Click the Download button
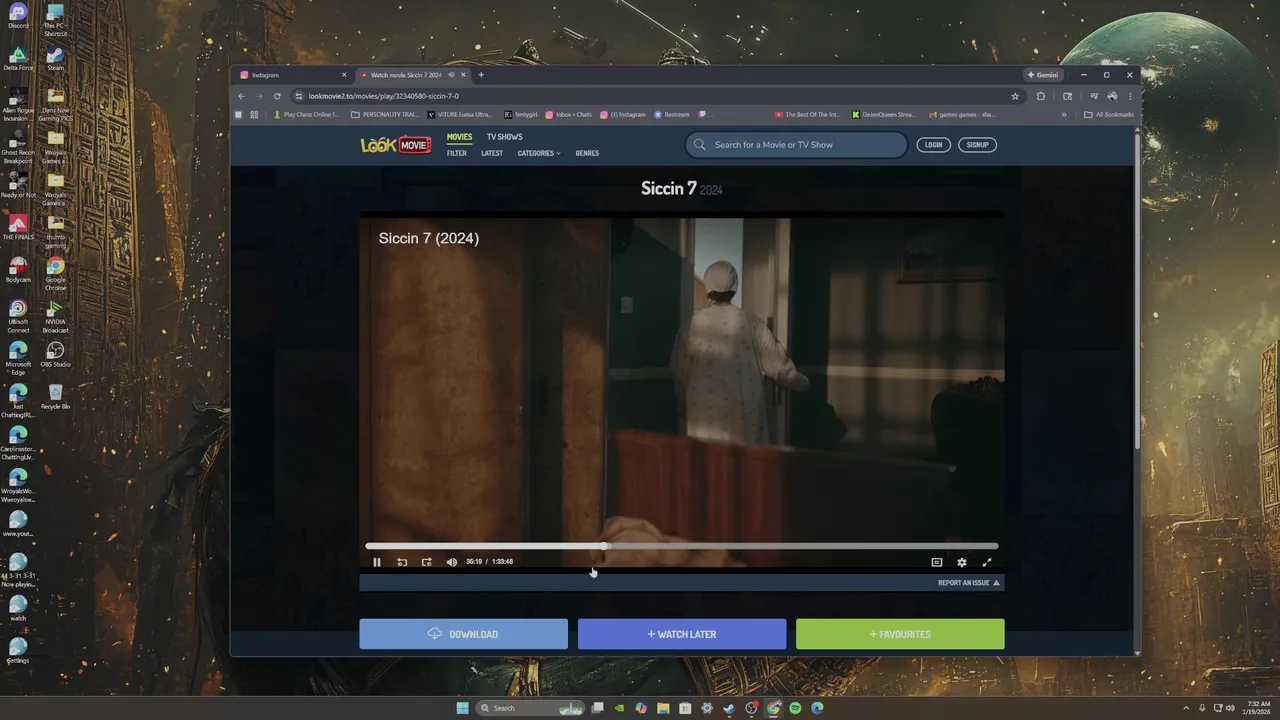The image size is (1280, 720). pyautogui.click(x=463, y=634)
